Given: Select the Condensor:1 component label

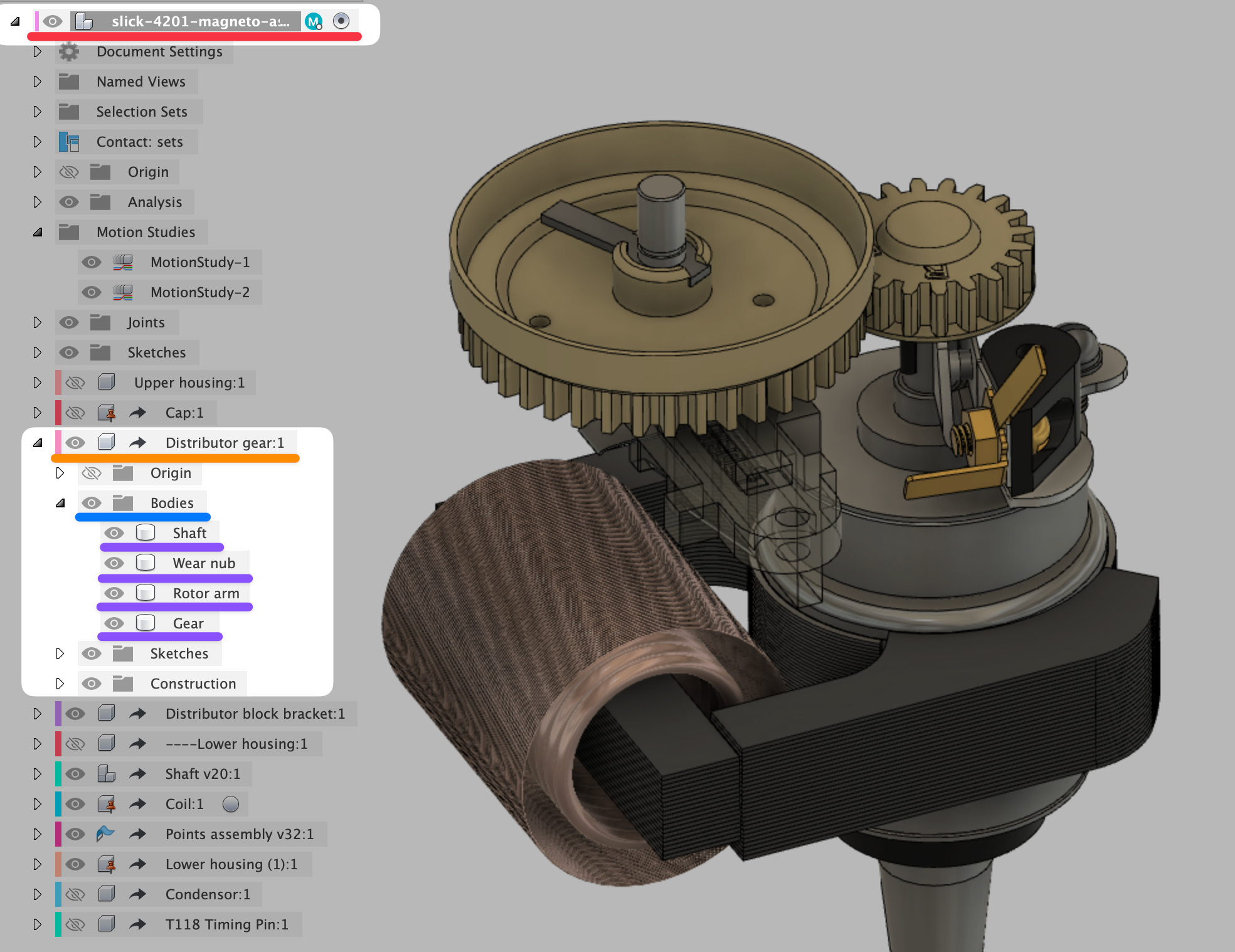Looking at the screenshot, I should coord(208,894).
